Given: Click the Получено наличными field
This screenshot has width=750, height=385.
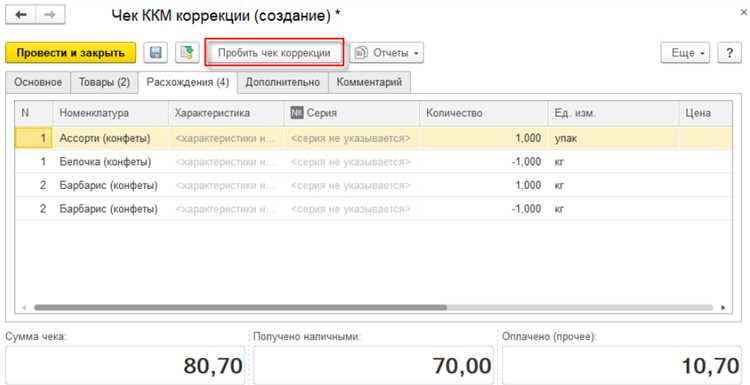Looking at the screenshot, I should 373,366.
